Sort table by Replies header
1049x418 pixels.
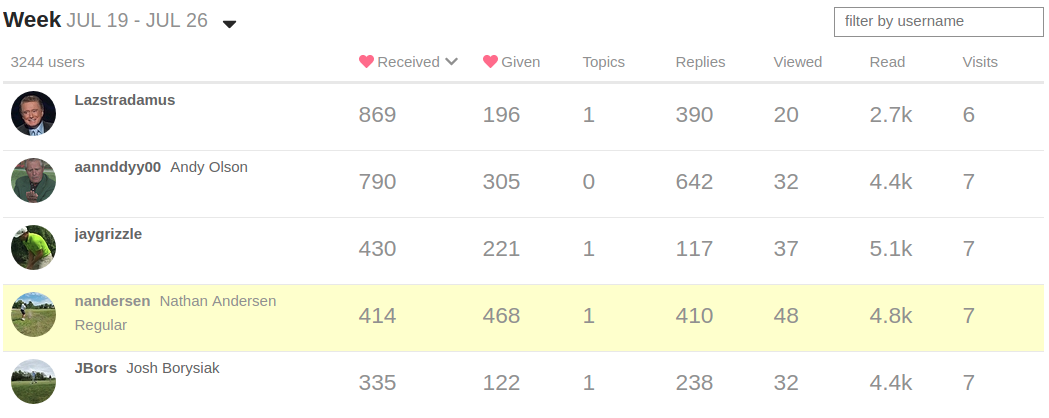[x=700, y=62]
